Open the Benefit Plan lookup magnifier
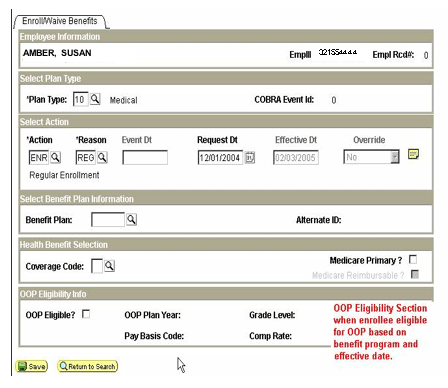The width and height of the screenshot is (448, 388). (131, 219)
